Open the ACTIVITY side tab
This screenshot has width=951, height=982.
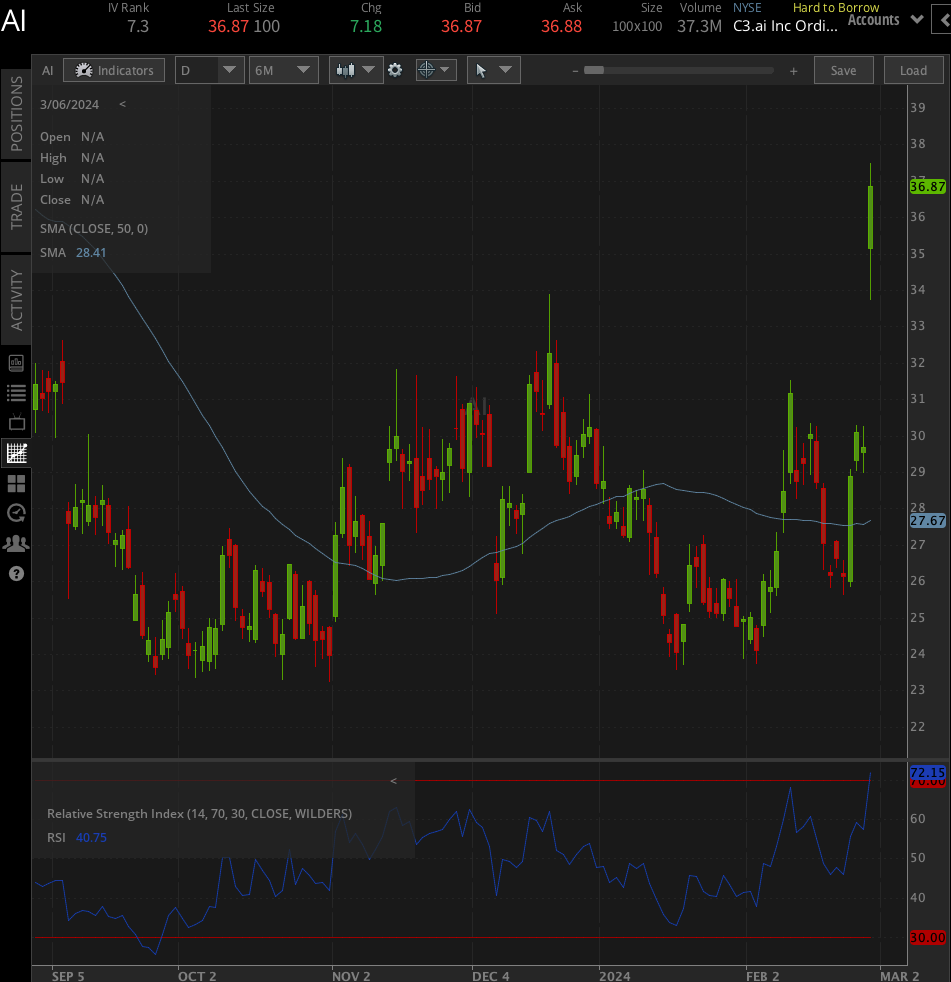tap(16, 301)
